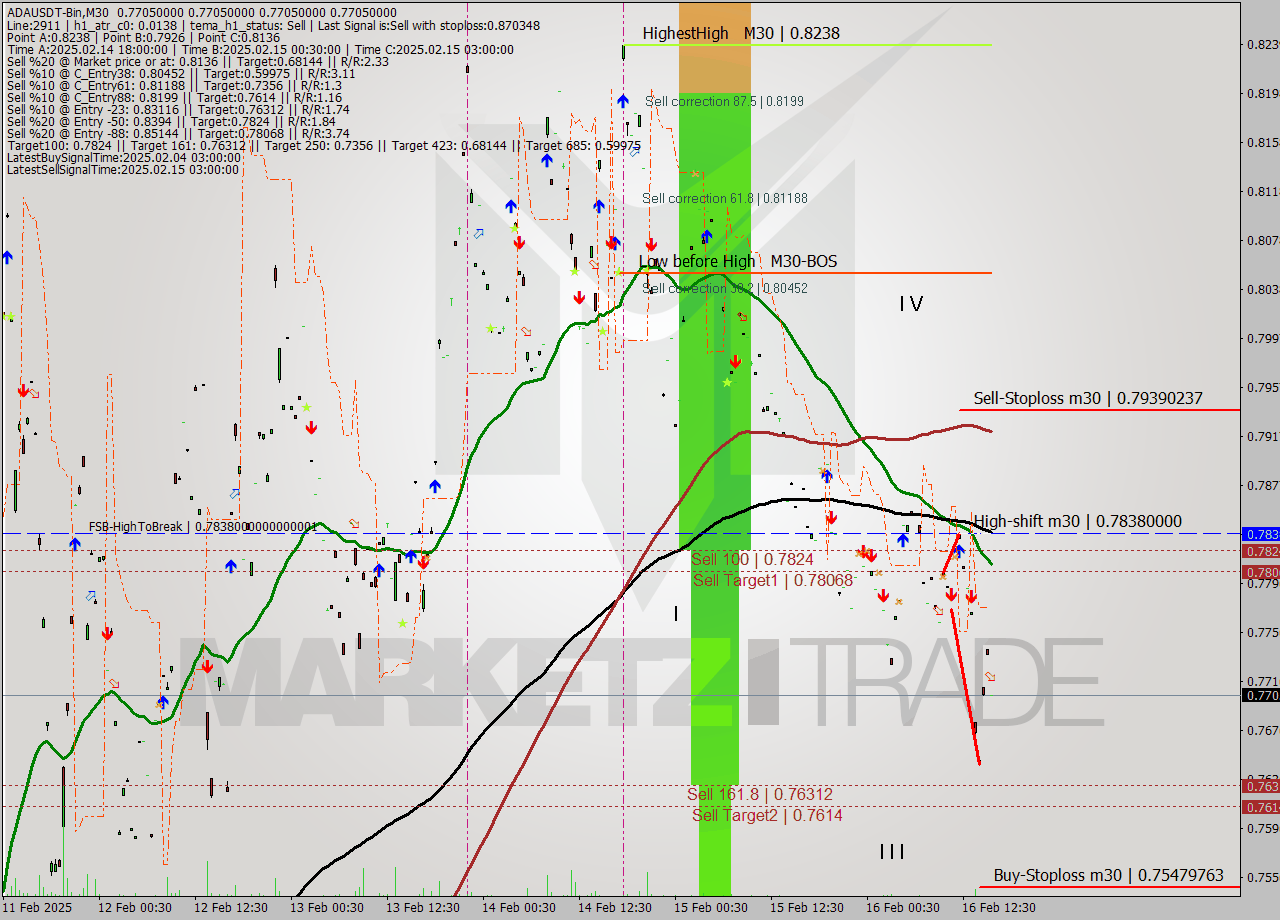Click the red down arrow near 15 Feb 12:30
The height and width of the screenshot is (920, 1280).
pos(830,519)
